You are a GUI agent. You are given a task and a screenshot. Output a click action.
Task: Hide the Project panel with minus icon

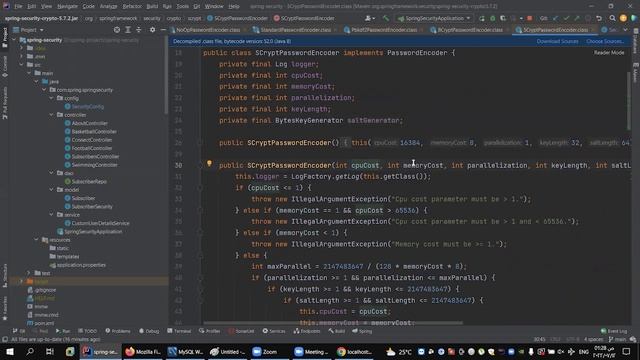[163, 30]
